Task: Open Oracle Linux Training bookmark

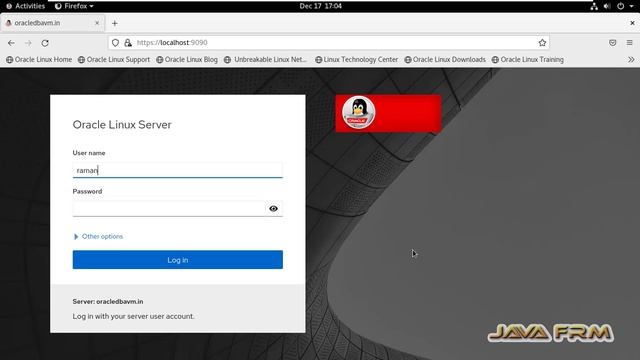Action: pyautogui.click(x=528, y=60)
